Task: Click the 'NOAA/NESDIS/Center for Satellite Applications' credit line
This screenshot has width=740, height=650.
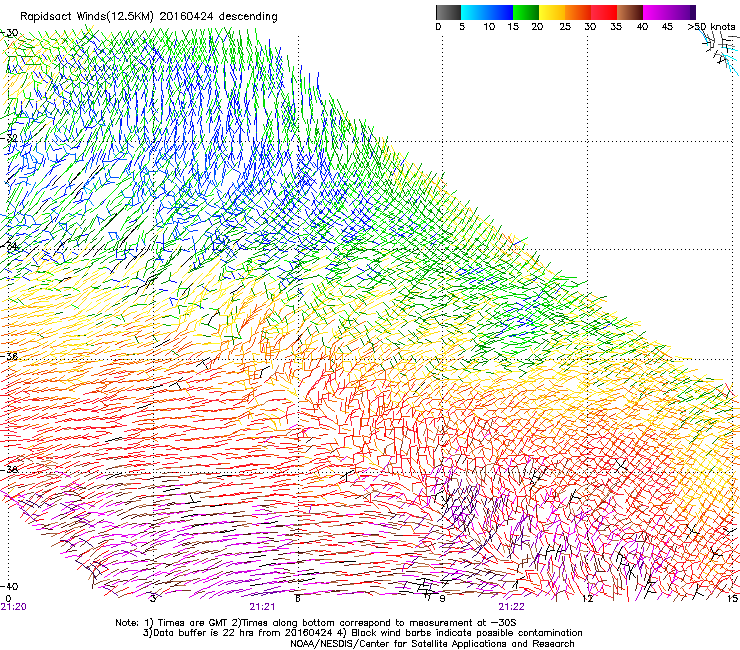Action: point(432,644)
